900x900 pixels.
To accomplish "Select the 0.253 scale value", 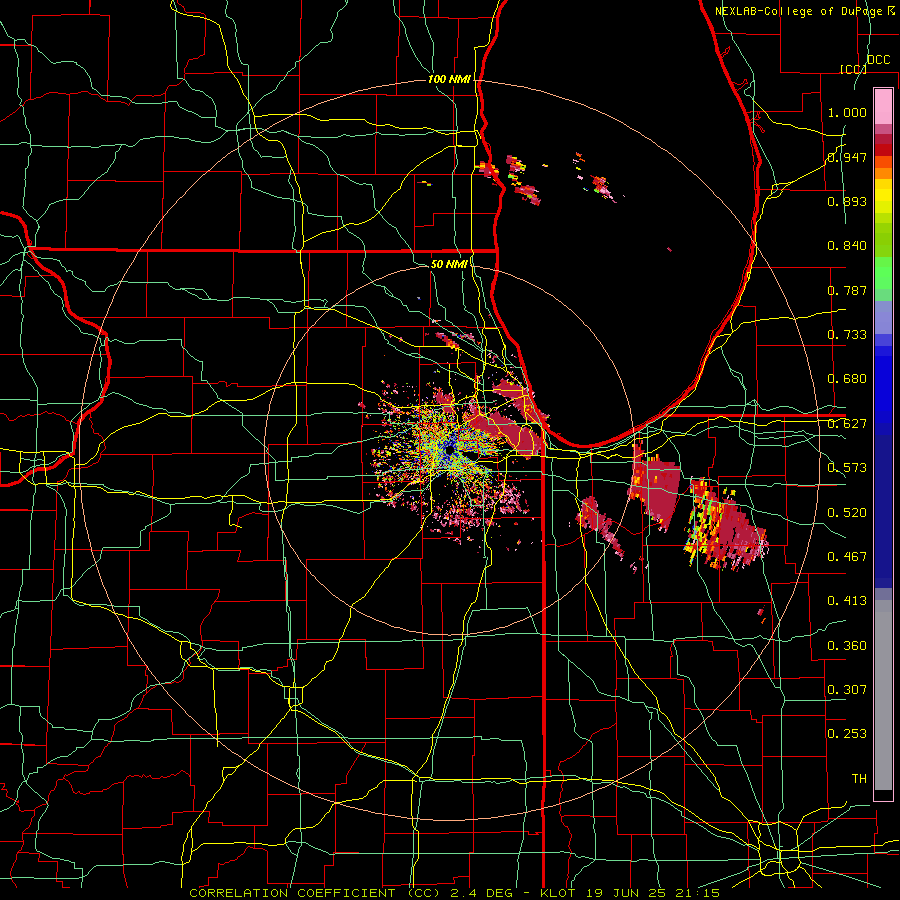I will (x=847, y=734).
